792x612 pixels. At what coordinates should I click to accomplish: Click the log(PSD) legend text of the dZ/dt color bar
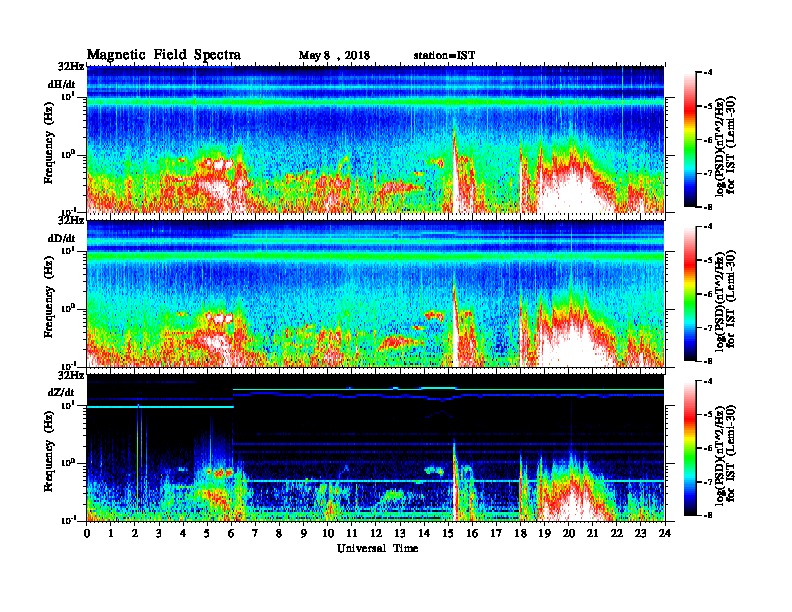tap(725, 453)
